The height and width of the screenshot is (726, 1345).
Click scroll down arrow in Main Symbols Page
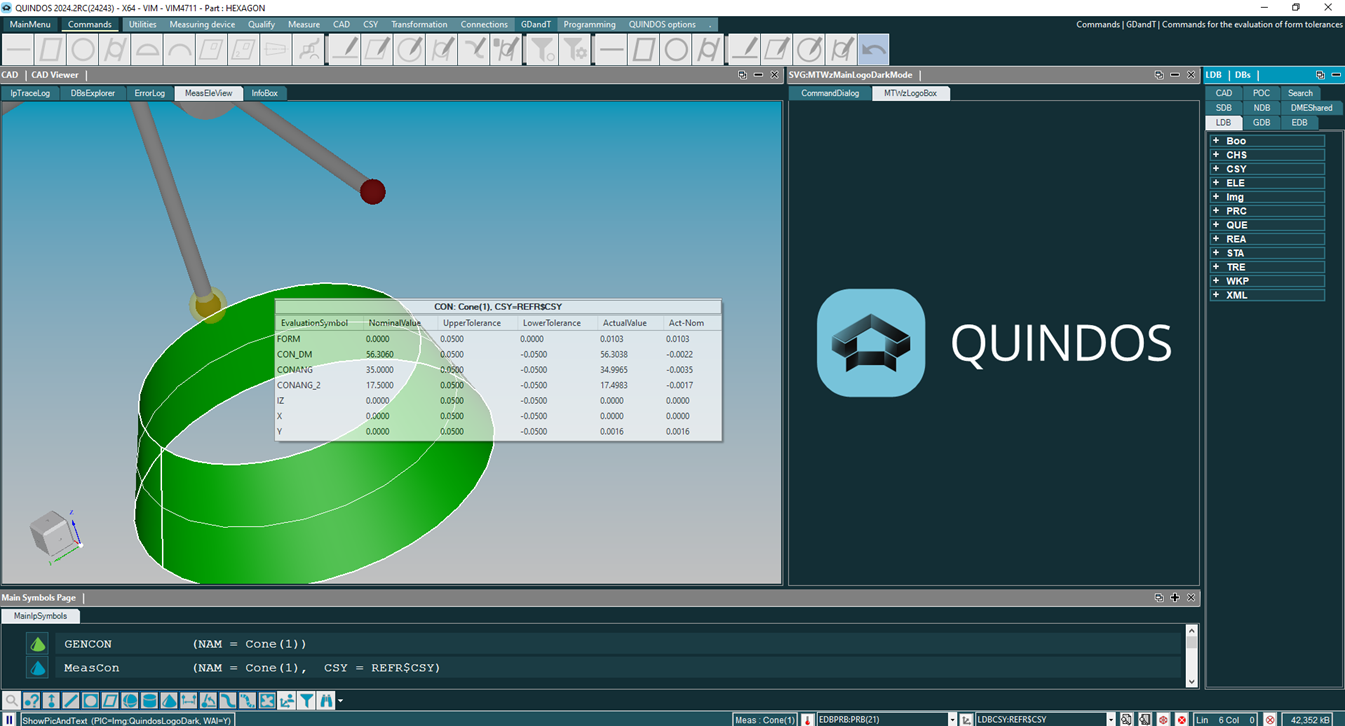[1191, 682]
